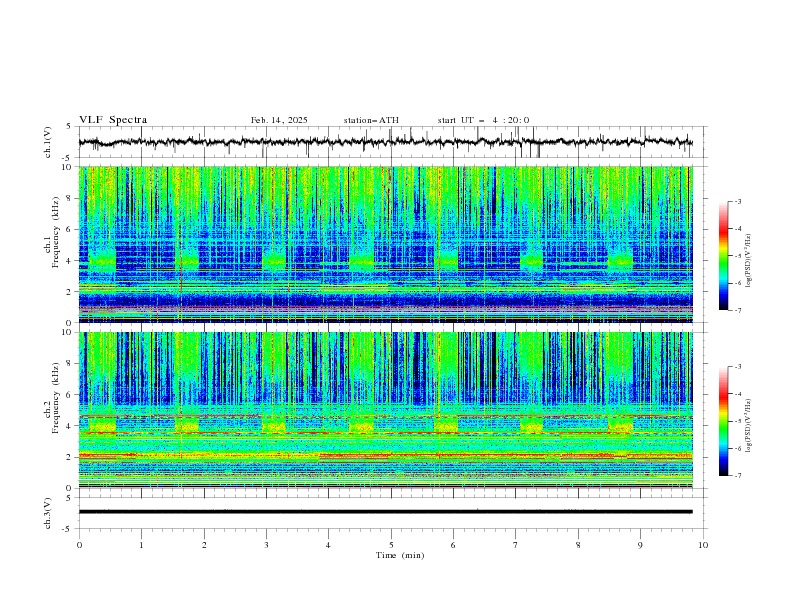792x612 pixels.
Task: Click inside the ch.2 spectrogram panel
Action: (386, 410)
